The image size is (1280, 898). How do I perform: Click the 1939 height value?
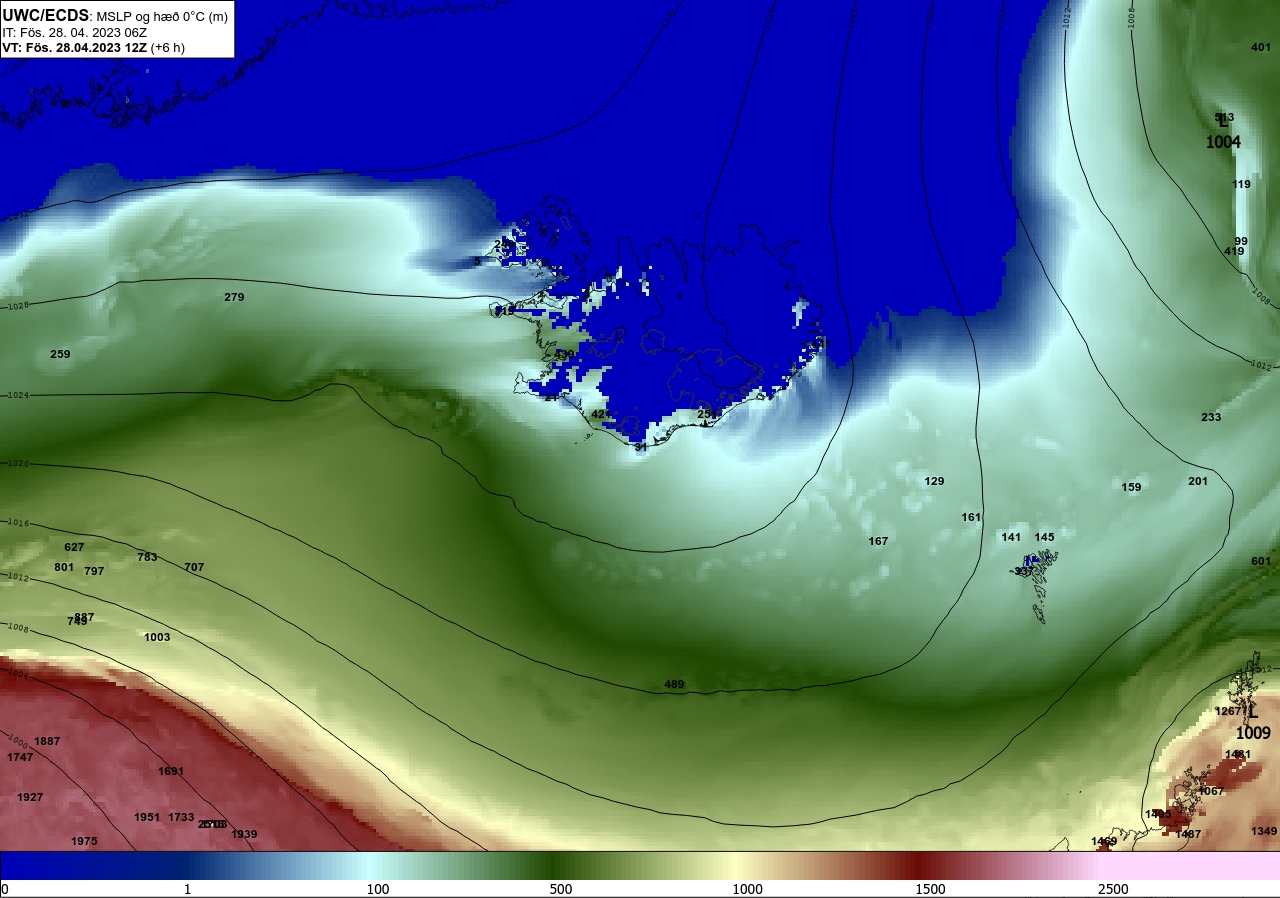[244, 834]
